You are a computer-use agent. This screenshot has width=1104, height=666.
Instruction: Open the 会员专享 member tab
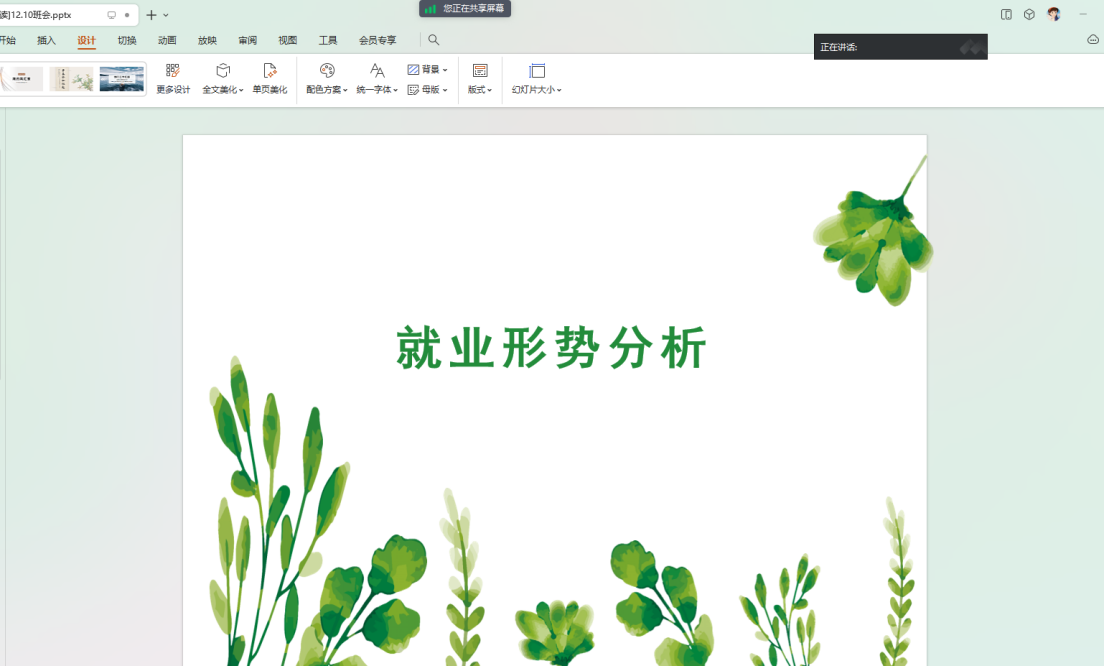pos(377,40)
